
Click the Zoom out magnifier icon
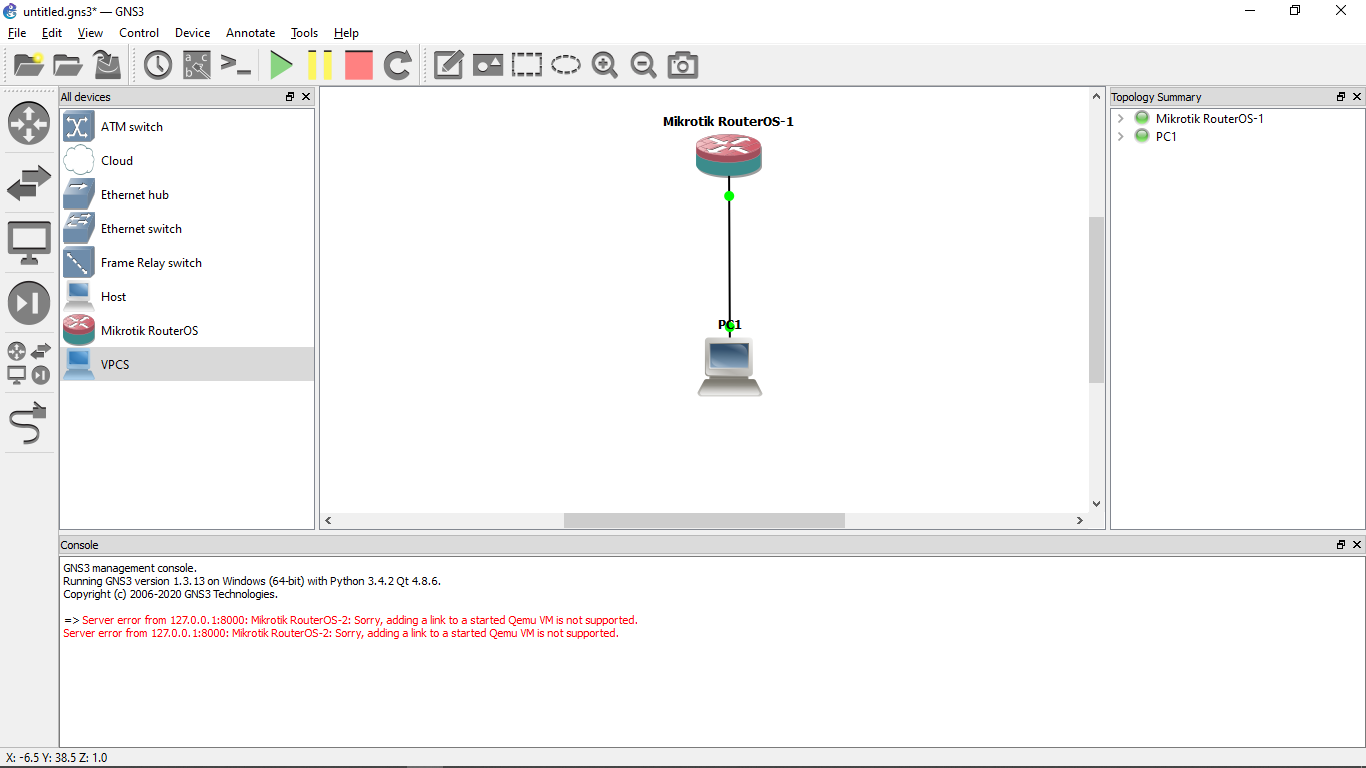643,65
